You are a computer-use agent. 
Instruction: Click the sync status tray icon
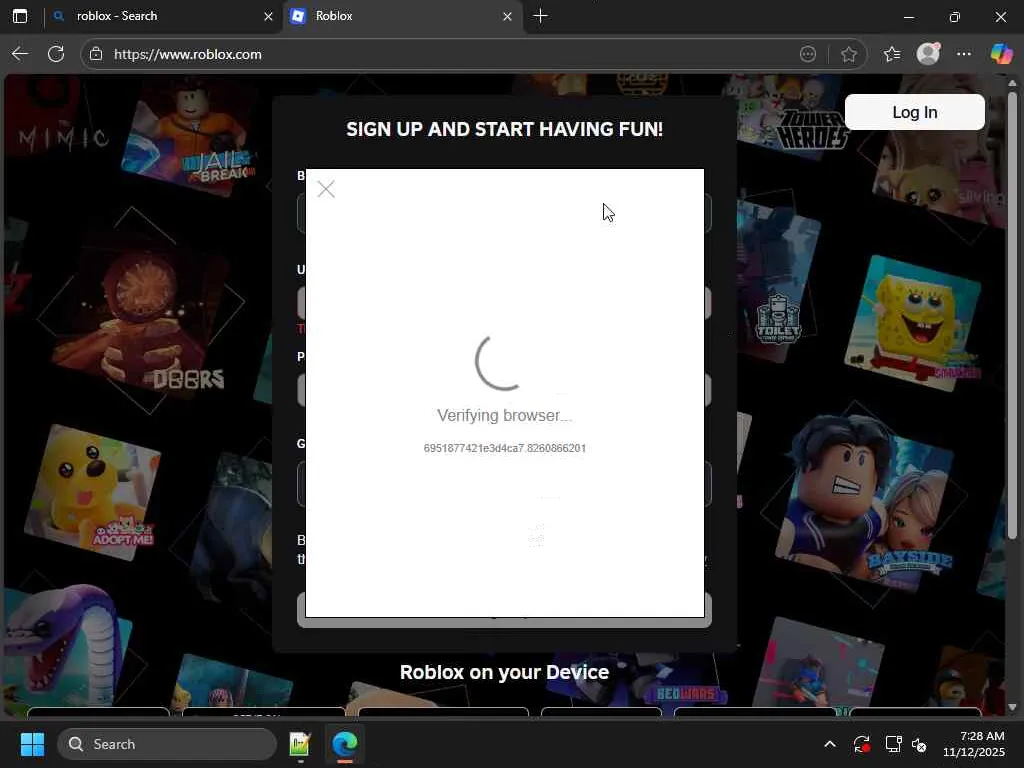(x=861, y=744)
